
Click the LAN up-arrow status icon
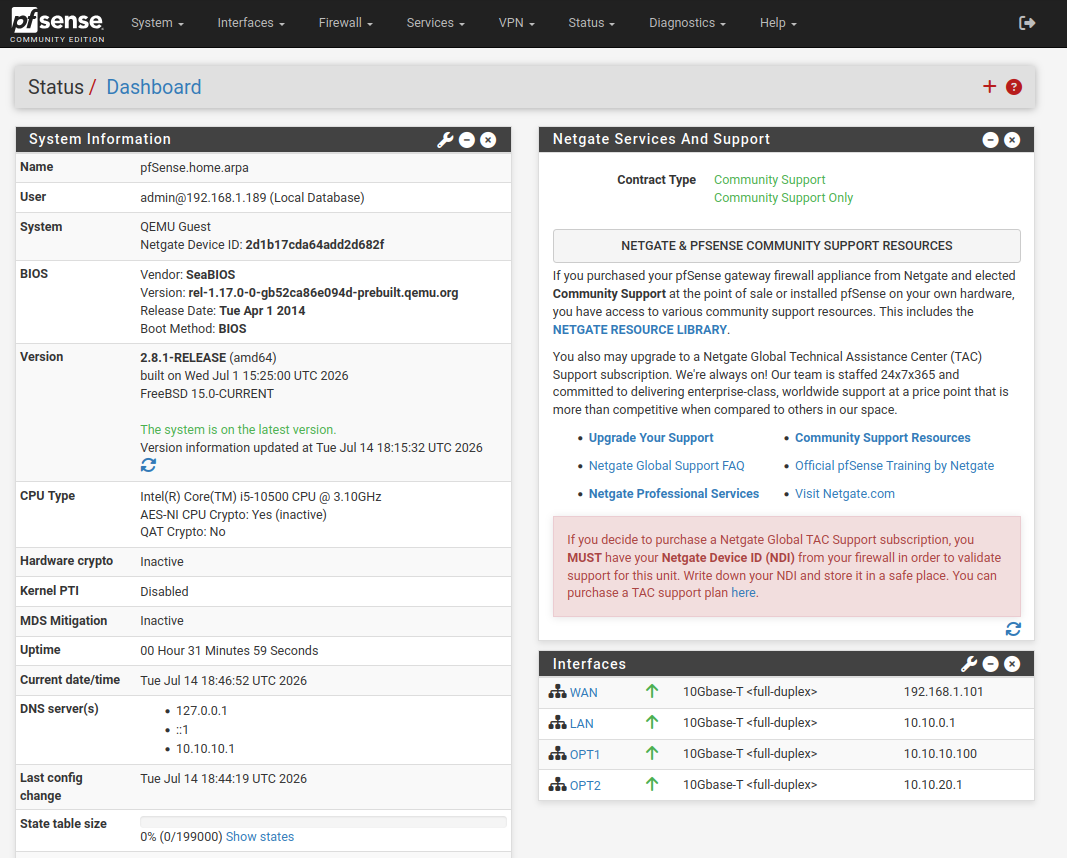point(652,722)
